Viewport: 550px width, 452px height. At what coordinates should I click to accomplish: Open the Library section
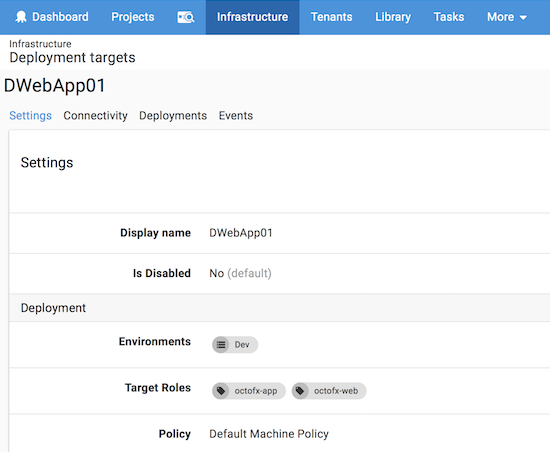393,17
